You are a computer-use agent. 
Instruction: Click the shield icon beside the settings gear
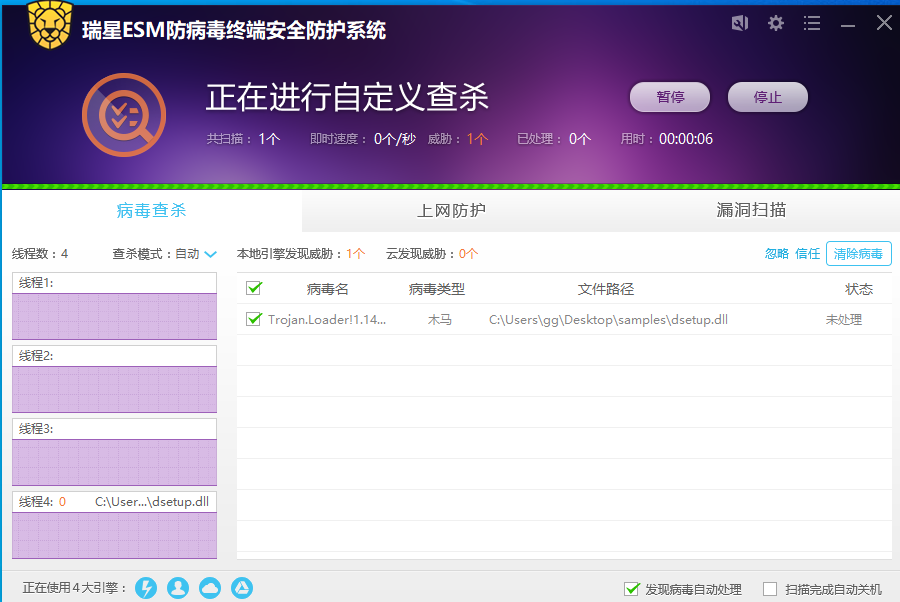[x=740, y=23]
